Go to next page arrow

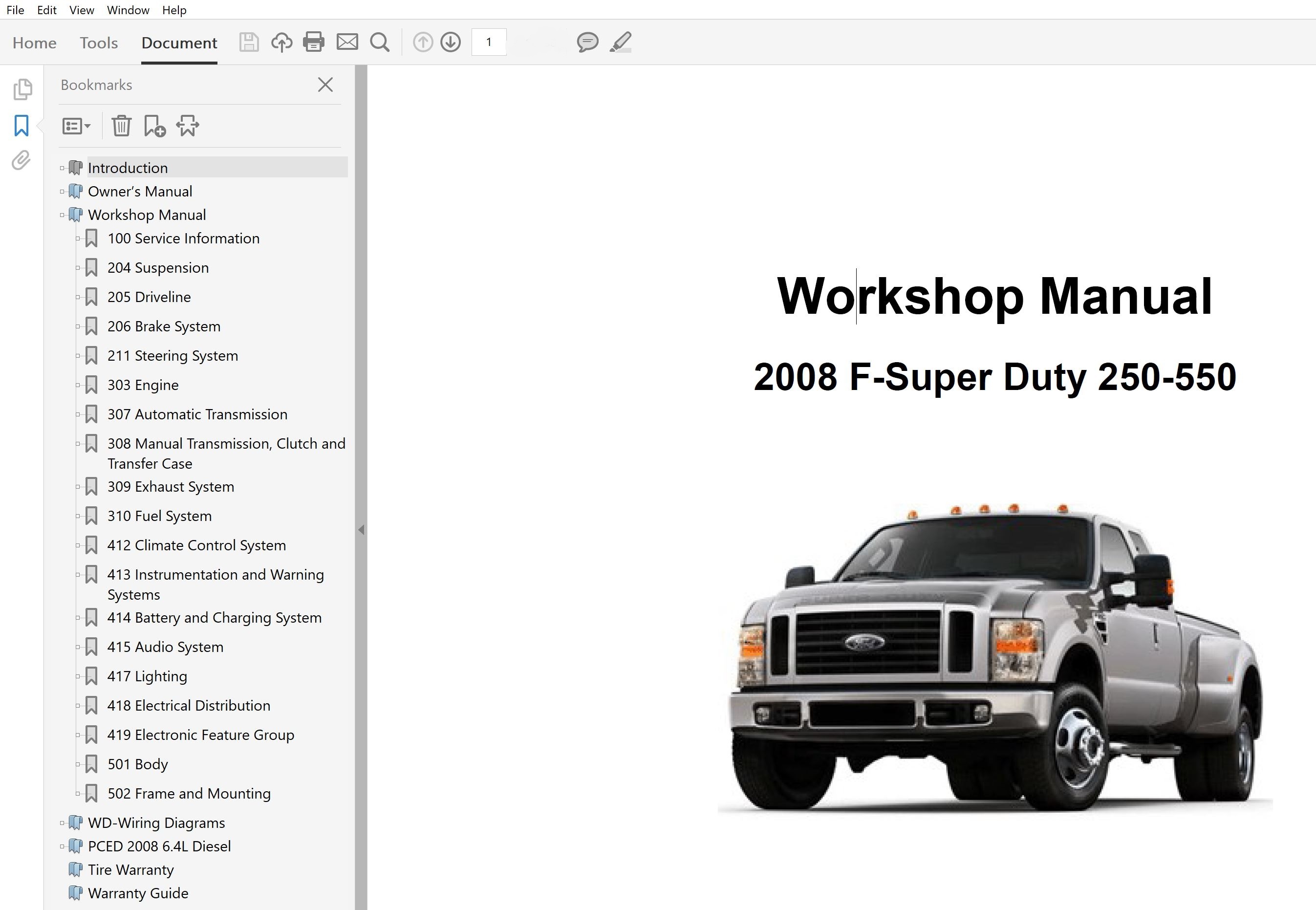click(451, 42)
